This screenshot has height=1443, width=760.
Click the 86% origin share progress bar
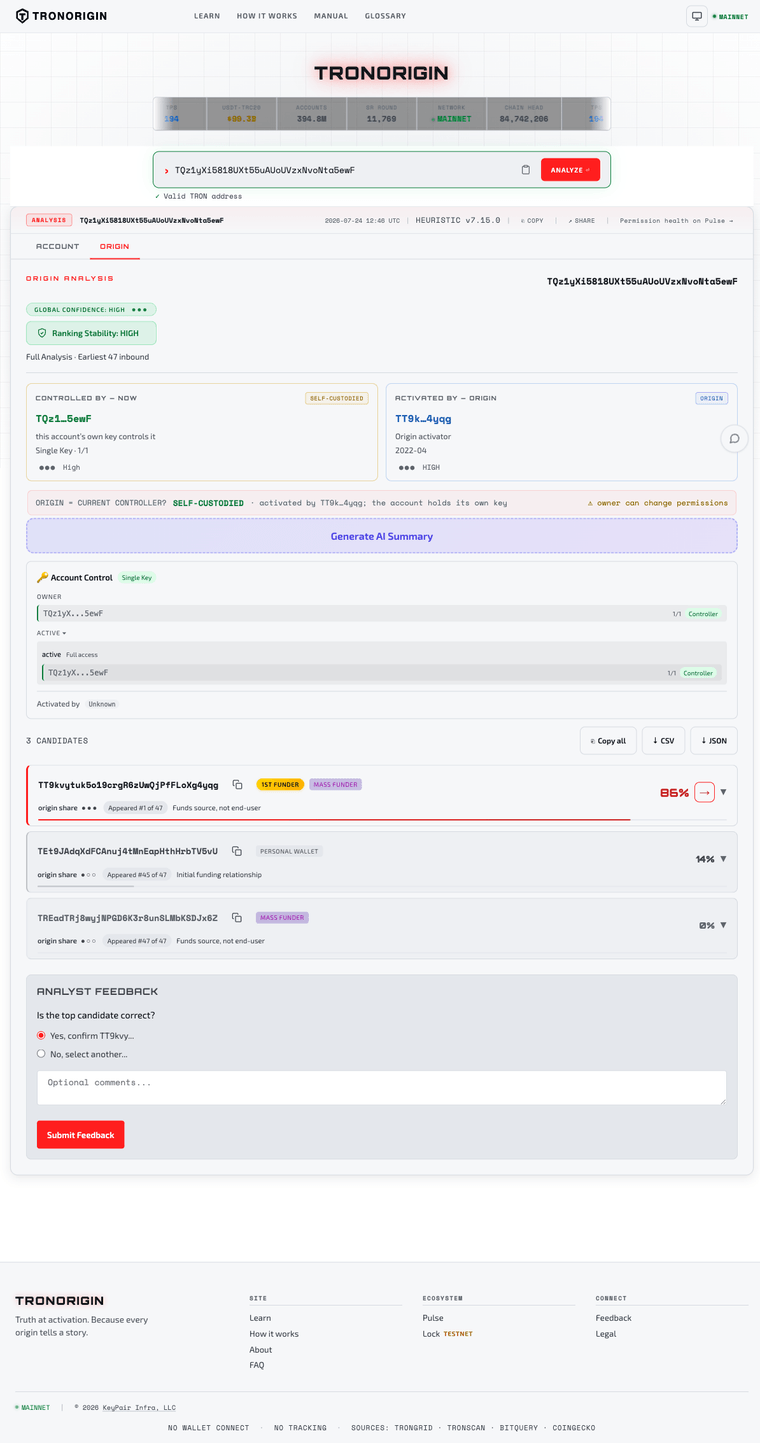pyautogui.click(x=382, y=819)
